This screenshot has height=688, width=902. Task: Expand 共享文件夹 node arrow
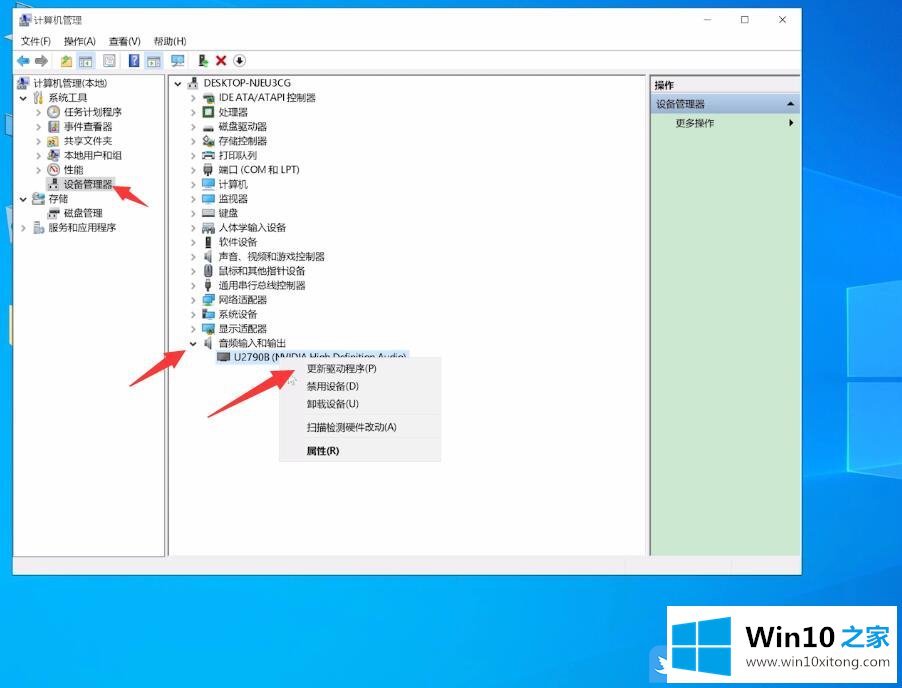pos(39,141)
